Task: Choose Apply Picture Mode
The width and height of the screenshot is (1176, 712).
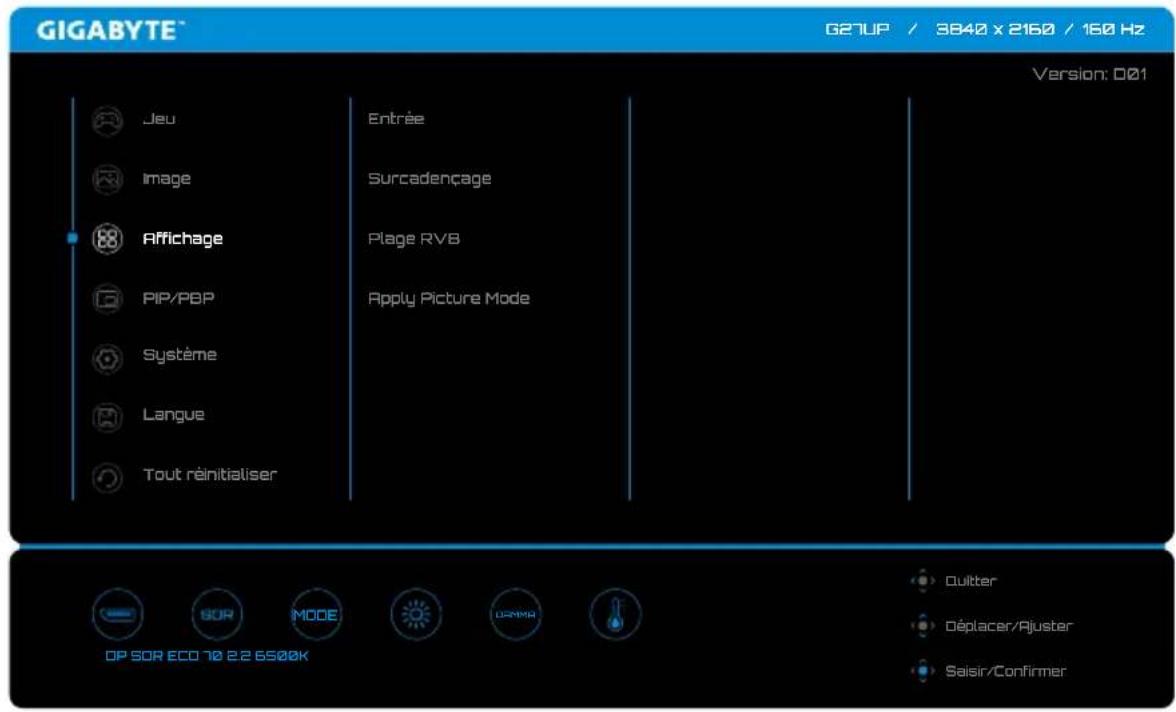Action: click(448, 299)
